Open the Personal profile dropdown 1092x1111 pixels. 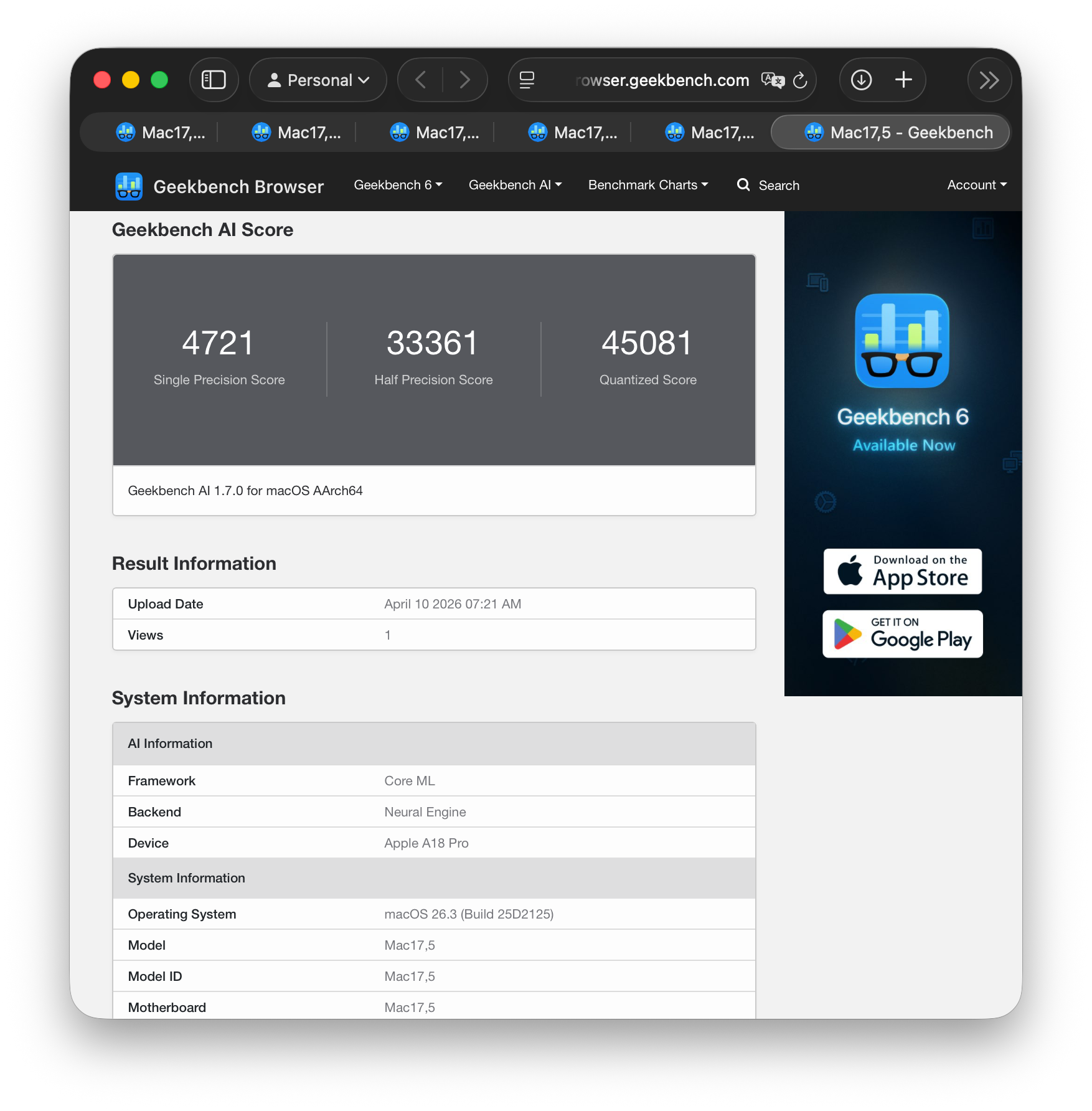tap(318, 80)
